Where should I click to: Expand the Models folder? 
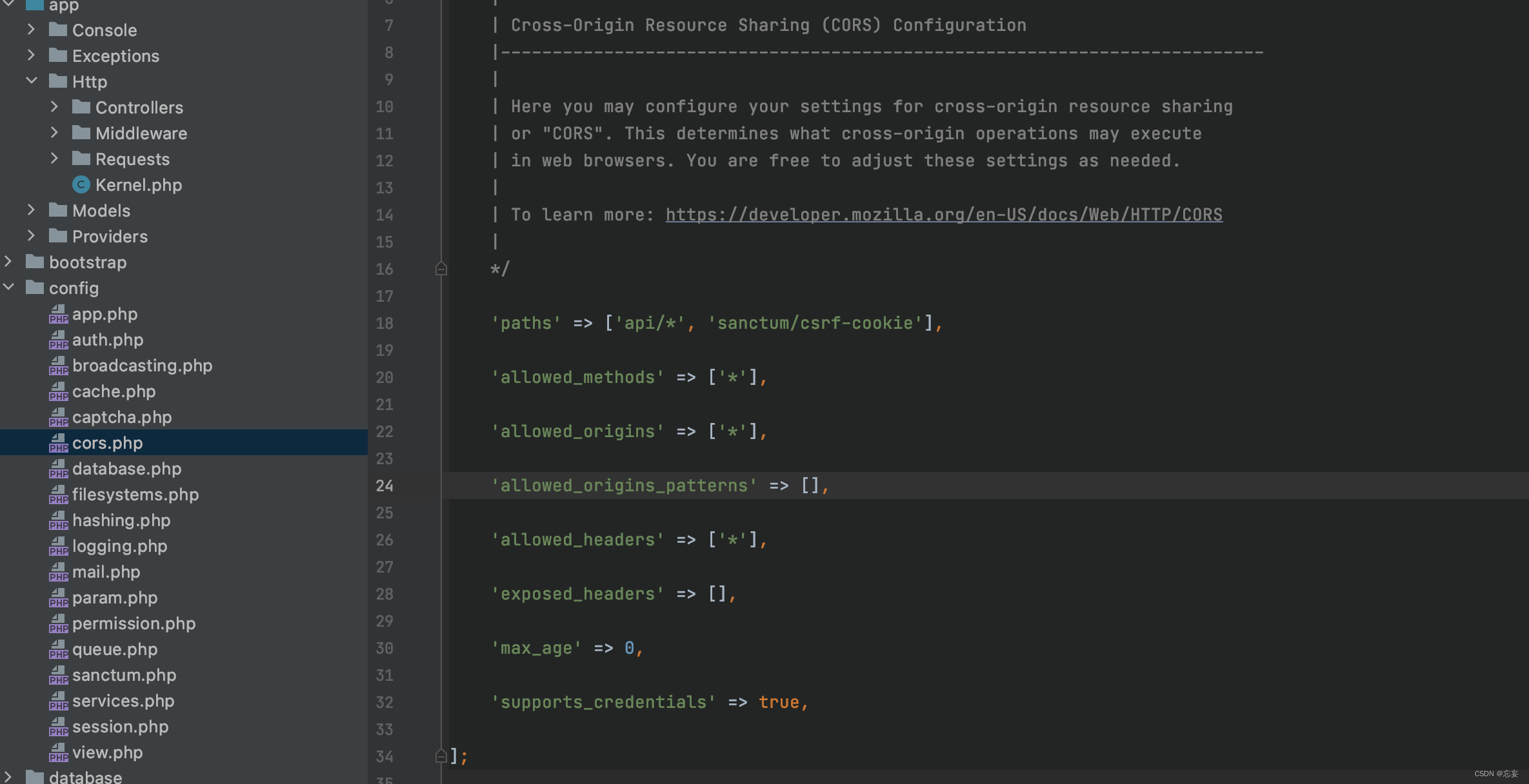click(31, 210)
